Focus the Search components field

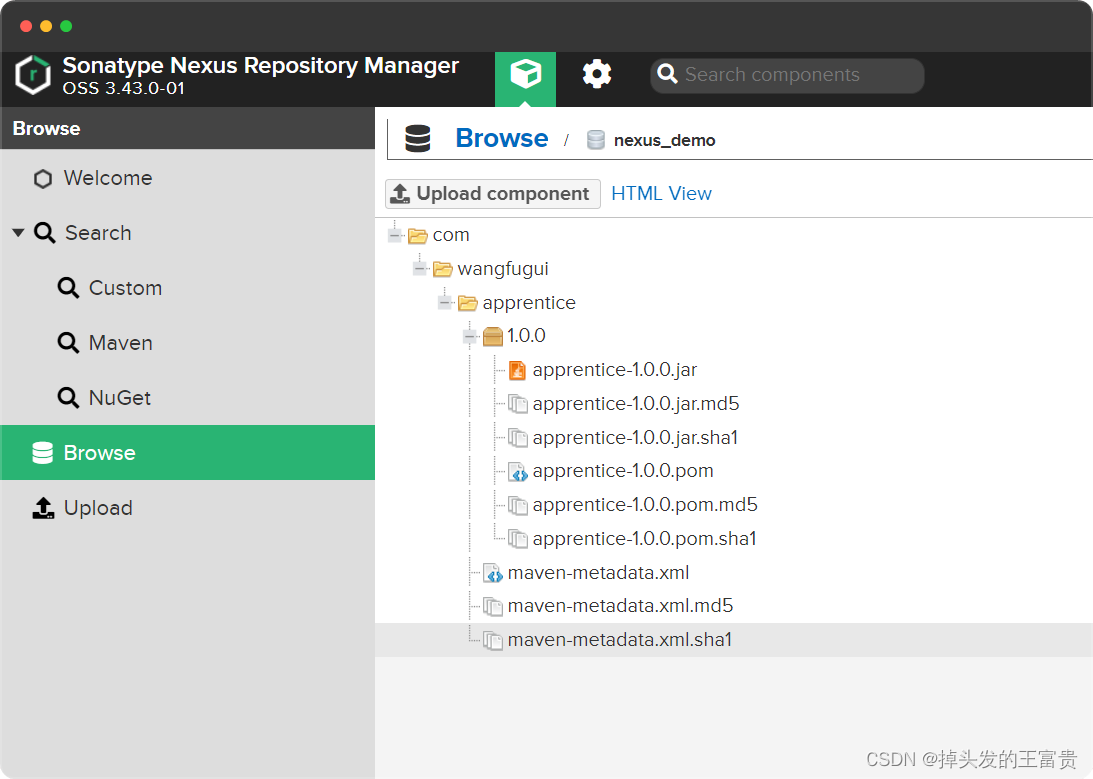tap(787, 75)
